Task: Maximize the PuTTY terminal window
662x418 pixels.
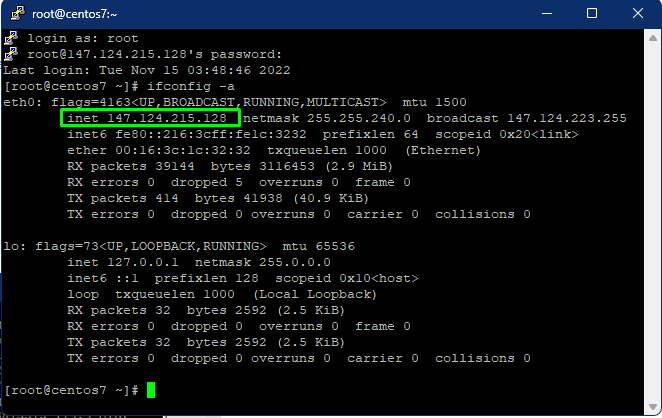Action: click(x=593, y=14)
